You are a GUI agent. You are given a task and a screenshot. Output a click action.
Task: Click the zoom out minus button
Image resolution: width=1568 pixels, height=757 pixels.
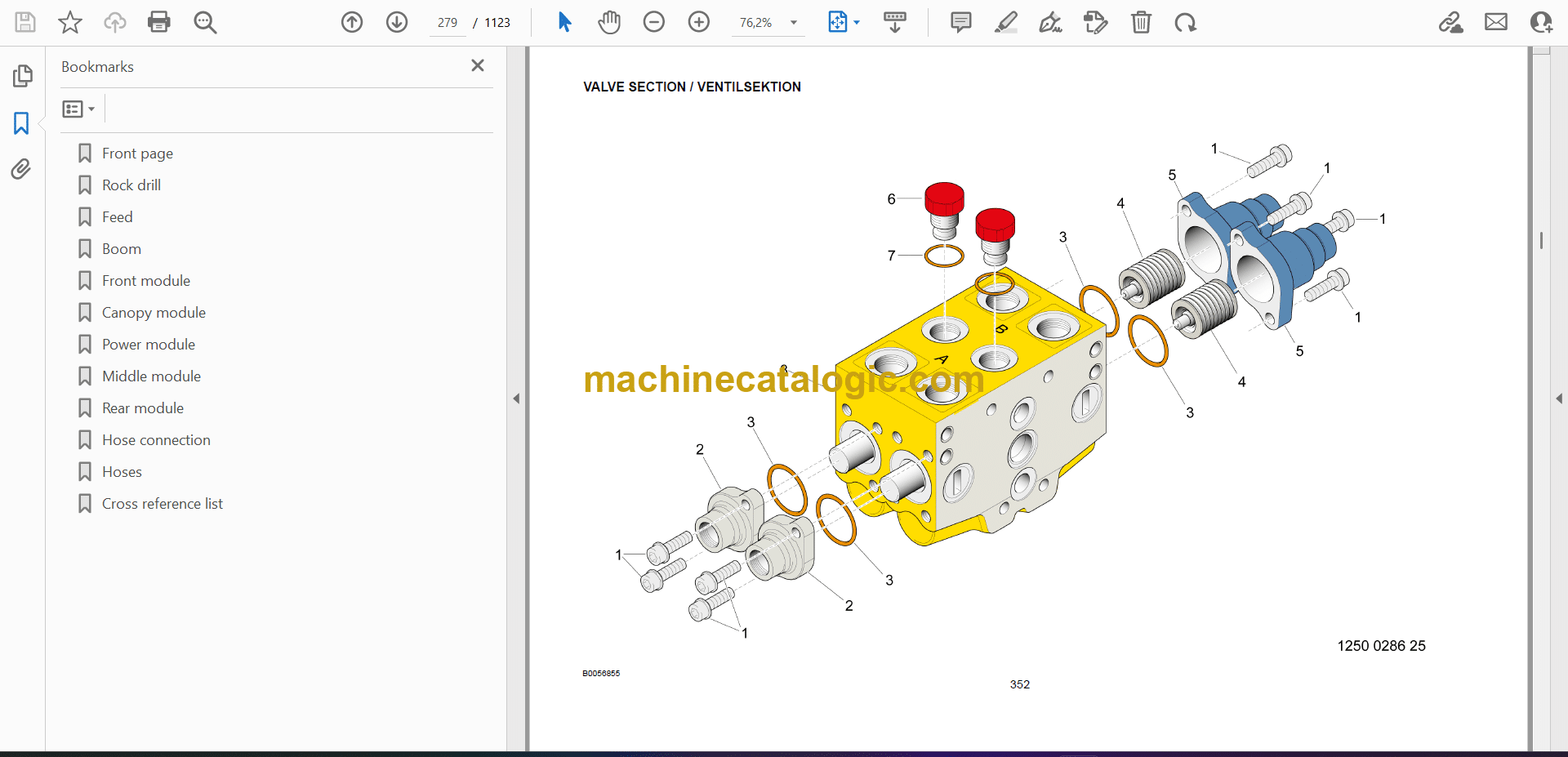[654, 22]
